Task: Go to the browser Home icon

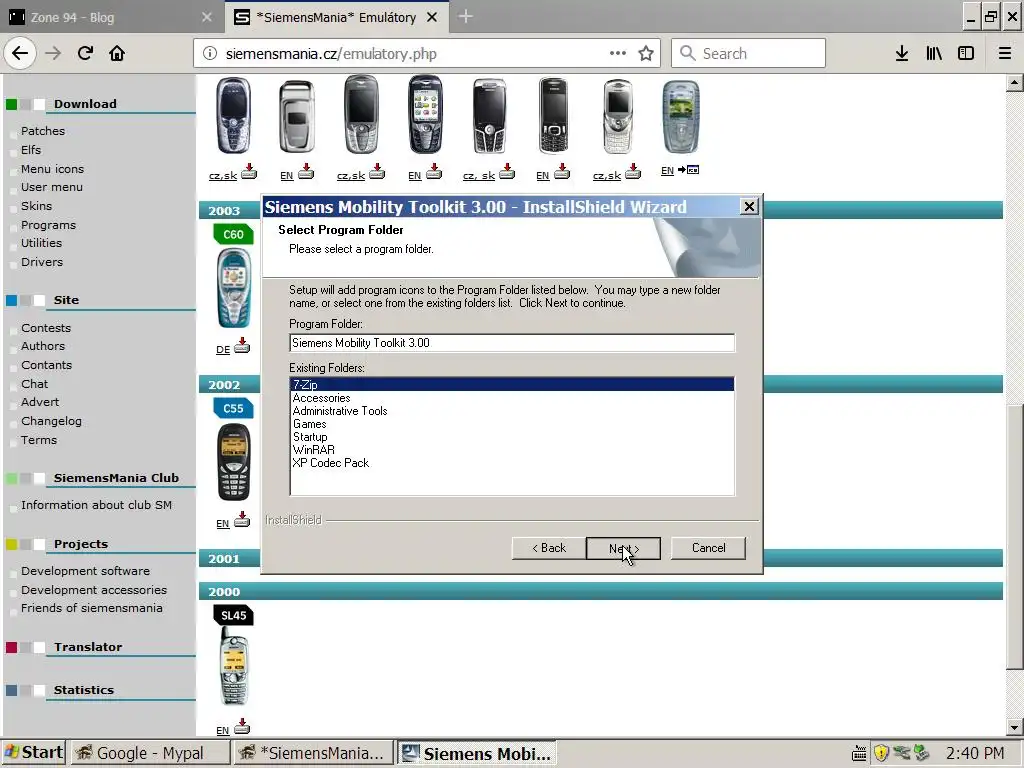Action: [x=117, y=54]
